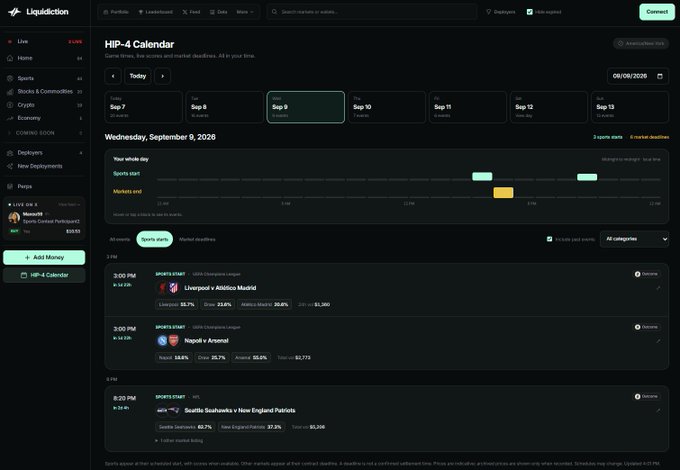Click the Liquidiction logo icon

[x=14, y=12]
